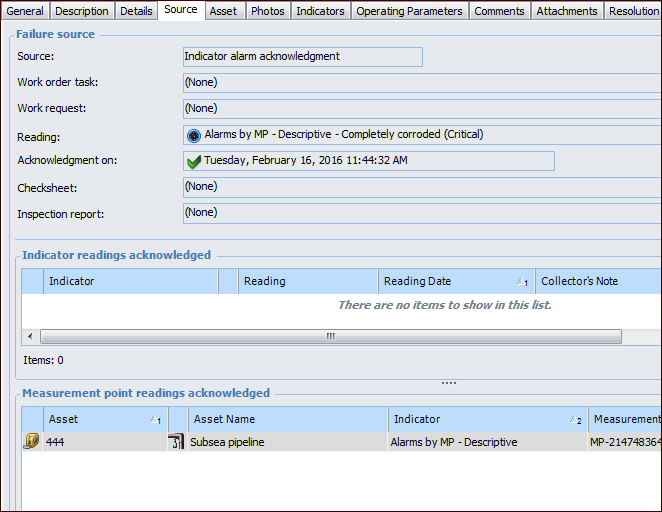Switch to the Details tab
Viewport: 662px width, 512px height.
tap(136, 11)
